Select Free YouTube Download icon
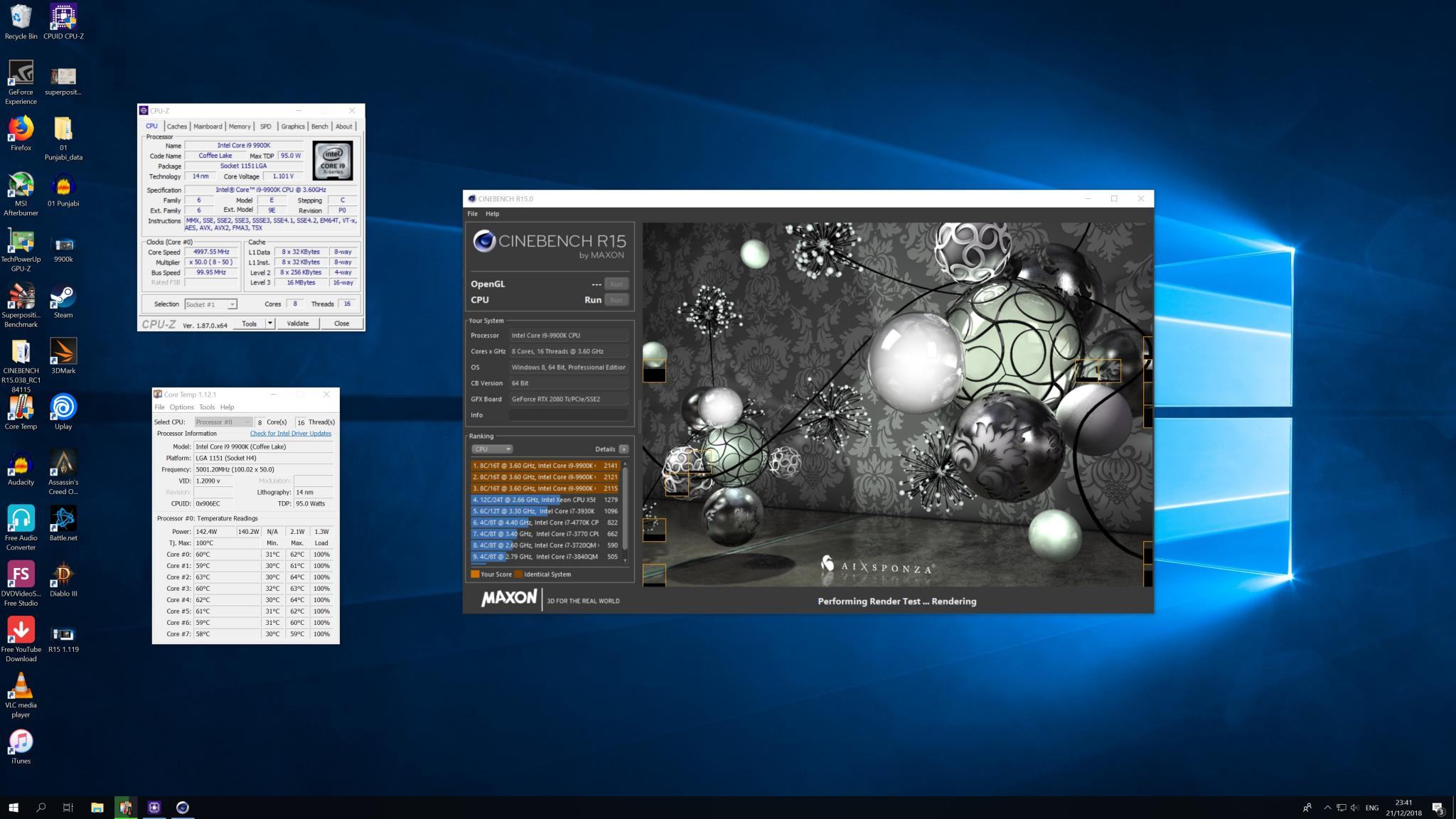The height and width of the screenshot is (819, 1456). (x=21, y=640)
